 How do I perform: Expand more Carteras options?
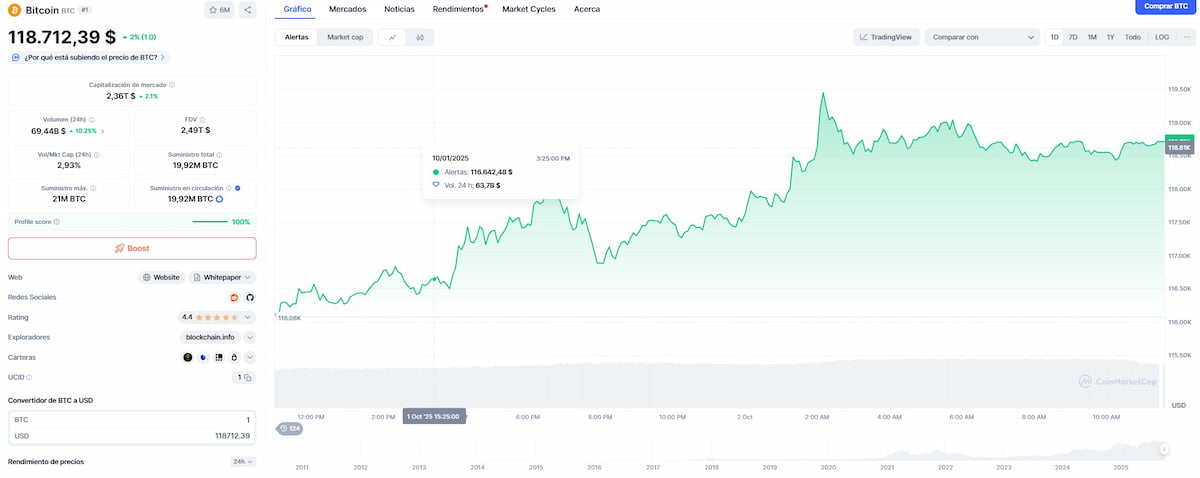(x=250, y=357)
